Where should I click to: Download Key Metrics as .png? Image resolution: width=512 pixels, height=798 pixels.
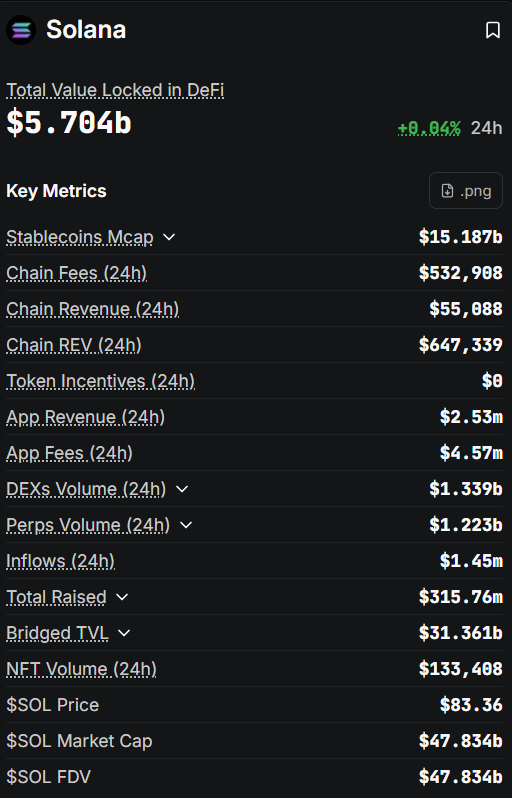466,191
